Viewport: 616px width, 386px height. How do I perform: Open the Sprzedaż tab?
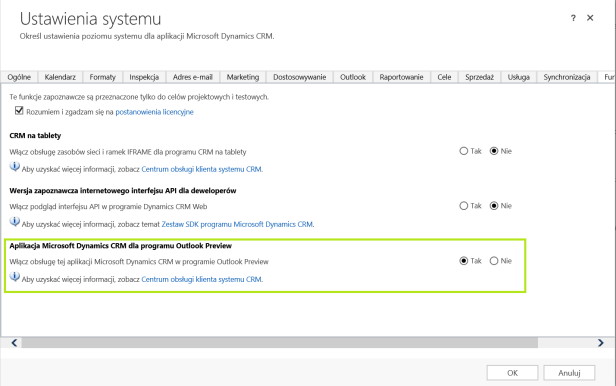[x=479, y=77]
